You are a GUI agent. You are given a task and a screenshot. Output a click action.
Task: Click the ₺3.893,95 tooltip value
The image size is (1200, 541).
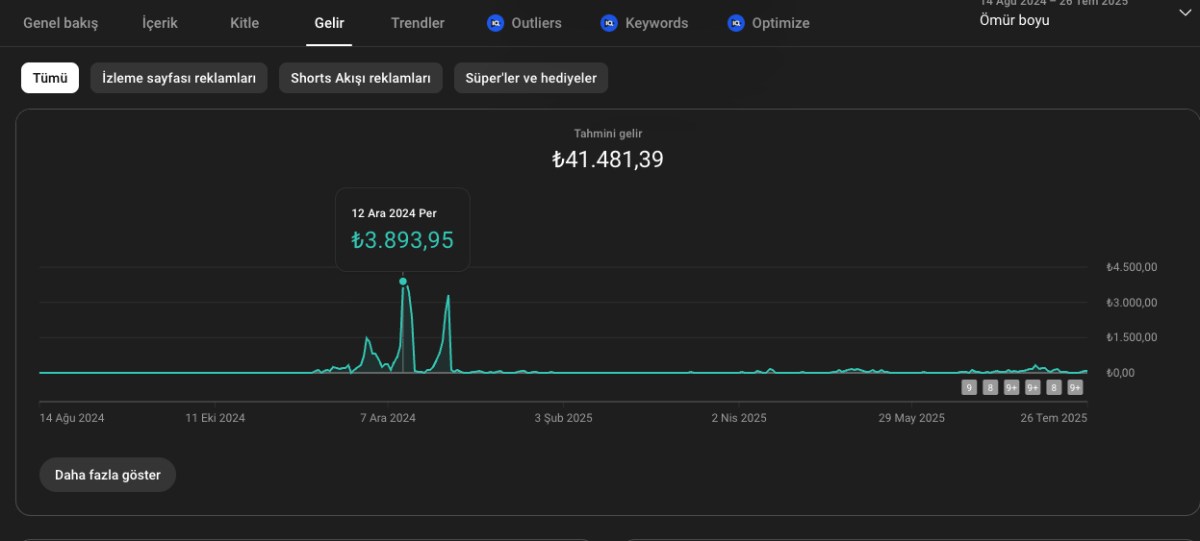click(402, 240)
